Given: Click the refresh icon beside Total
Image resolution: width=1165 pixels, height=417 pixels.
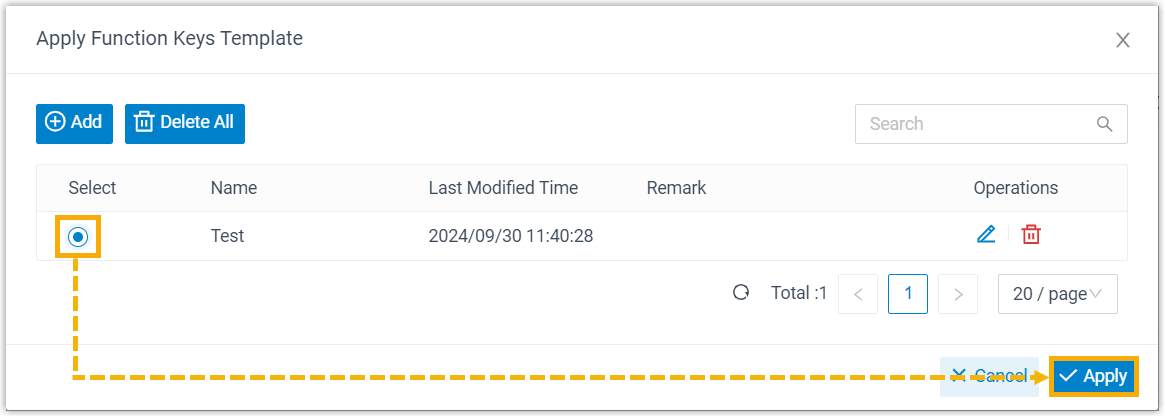Looking at the screenshot, I should tap(741, 293).
